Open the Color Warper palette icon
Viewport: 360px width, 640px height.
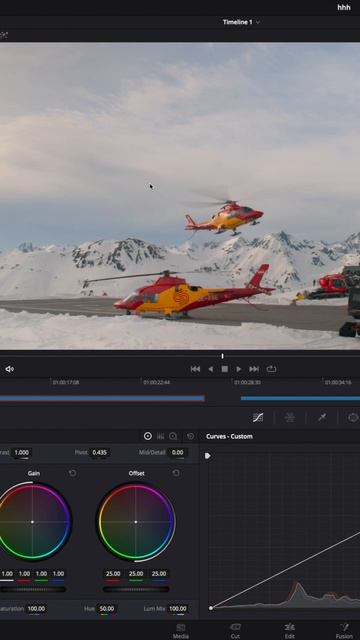coord(290,417)
